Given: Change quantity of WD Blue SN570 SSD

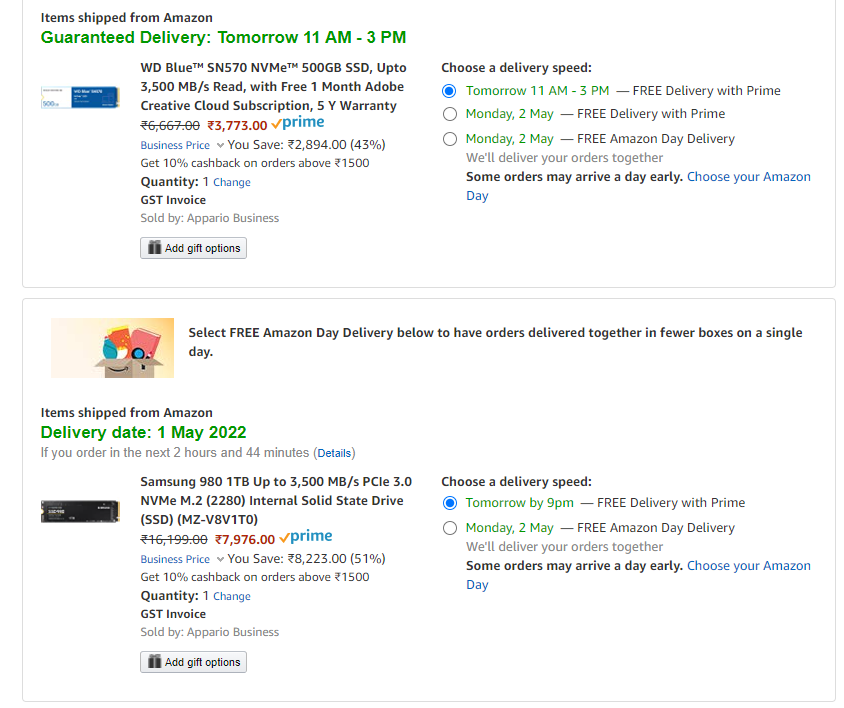Looking at the screenshot, I should click(x=231, y=183).
